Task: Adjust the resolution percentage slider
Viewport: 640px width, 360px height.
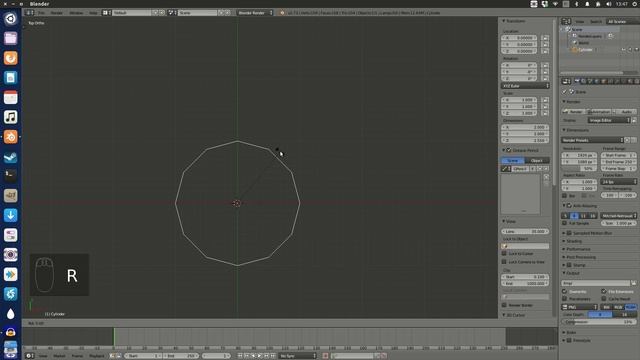Action: click(x=579, y=168)
